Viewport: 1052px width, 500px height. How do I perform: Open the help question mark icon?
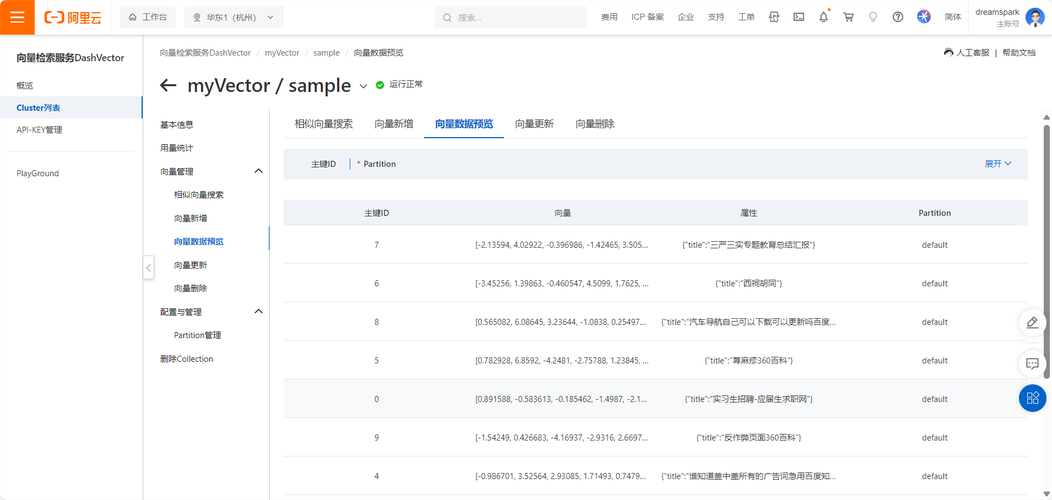tap(898, 17)
